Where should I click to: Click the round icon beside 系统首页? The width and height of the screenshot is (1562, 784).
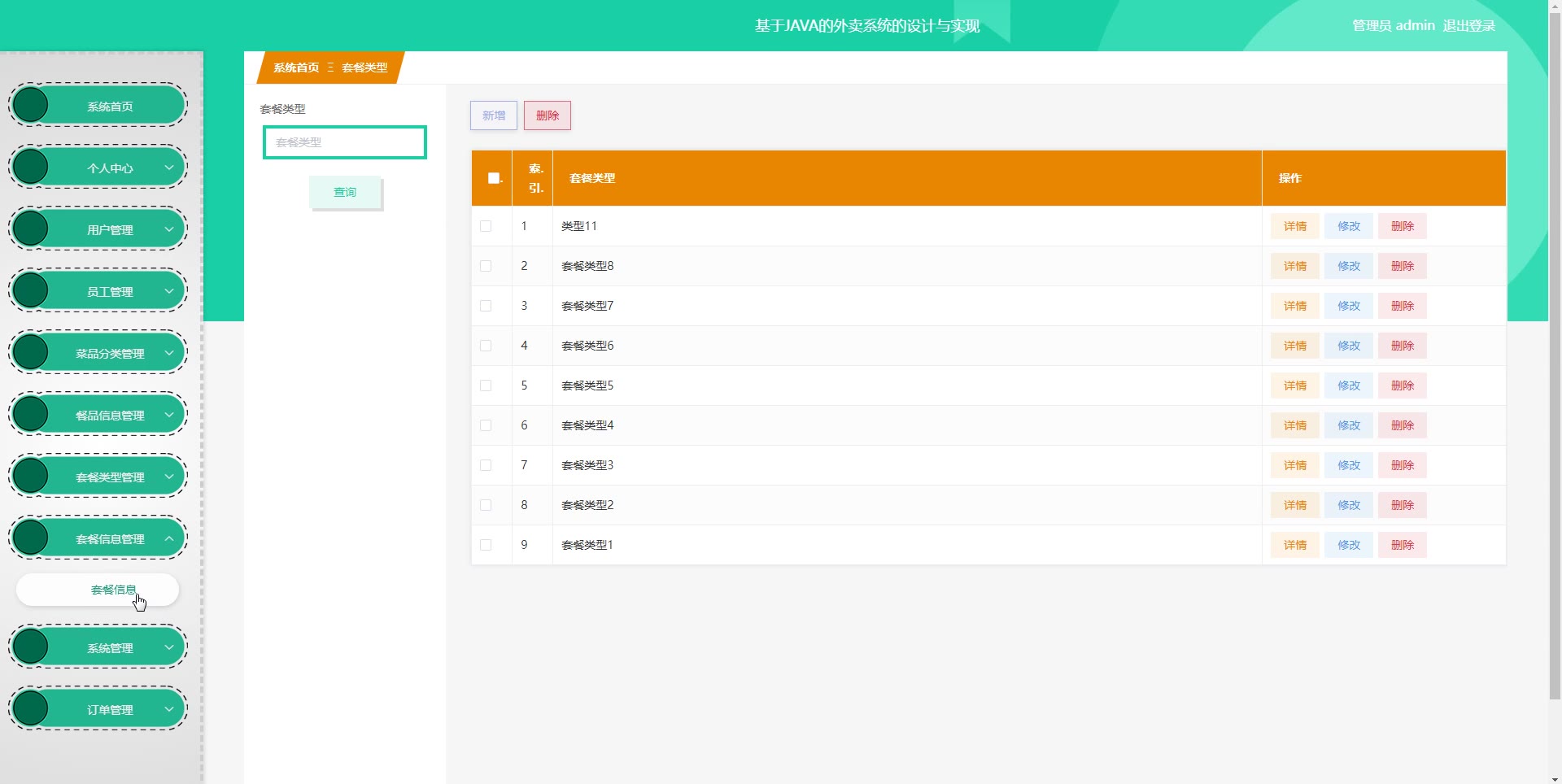(x=31, y=105)
